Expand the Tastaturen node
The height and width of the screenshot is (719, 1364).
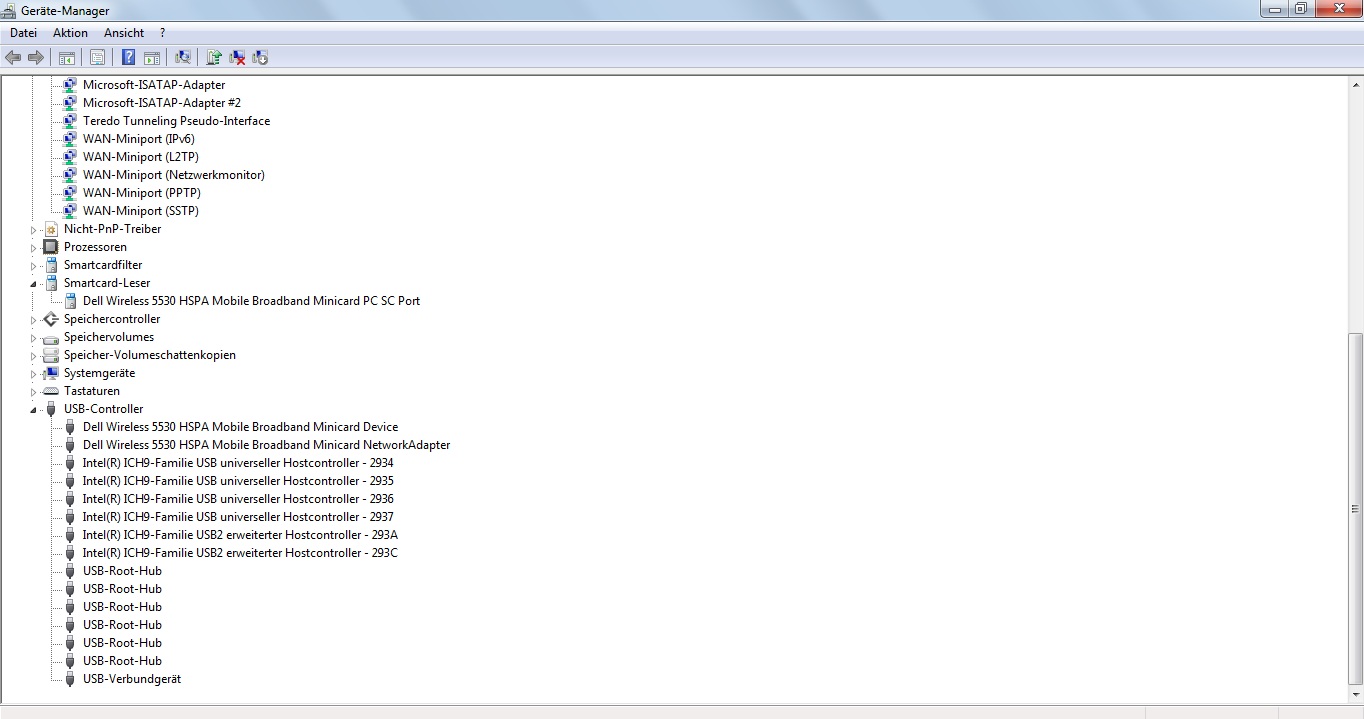33,391
